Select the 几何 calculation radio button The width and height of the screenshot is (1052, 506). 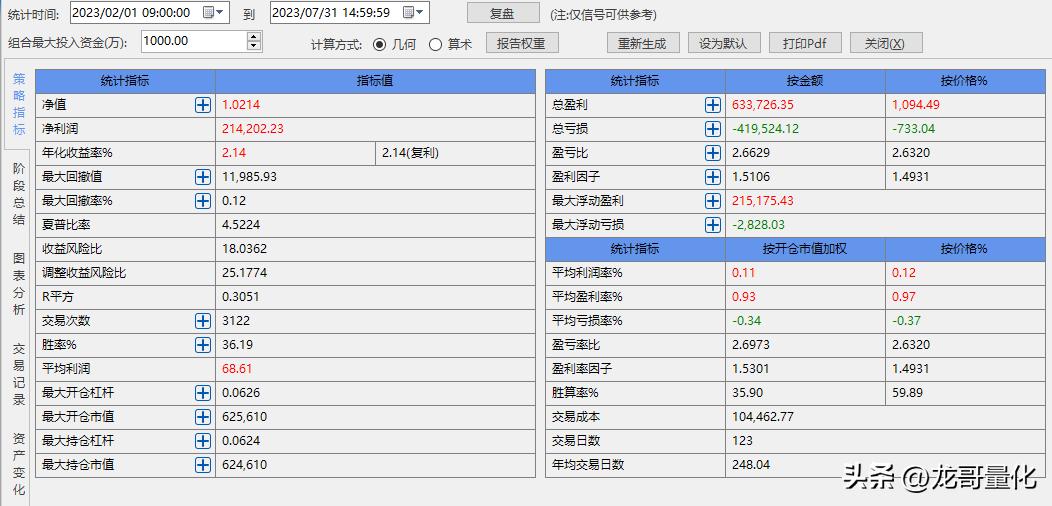(x=380, y=44)
